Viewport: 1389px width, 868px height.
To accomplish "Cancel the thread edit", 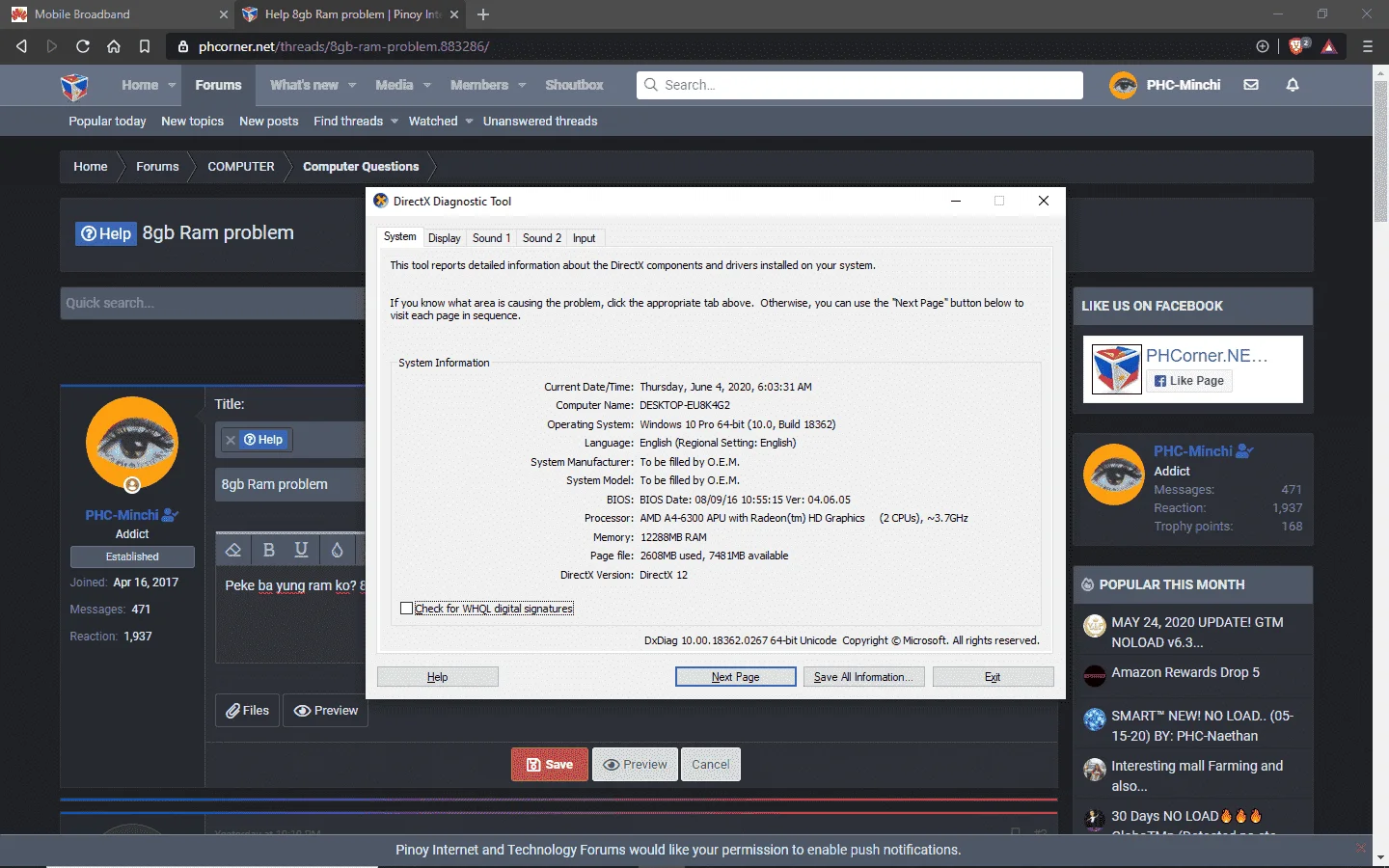I will click(711, 765).
